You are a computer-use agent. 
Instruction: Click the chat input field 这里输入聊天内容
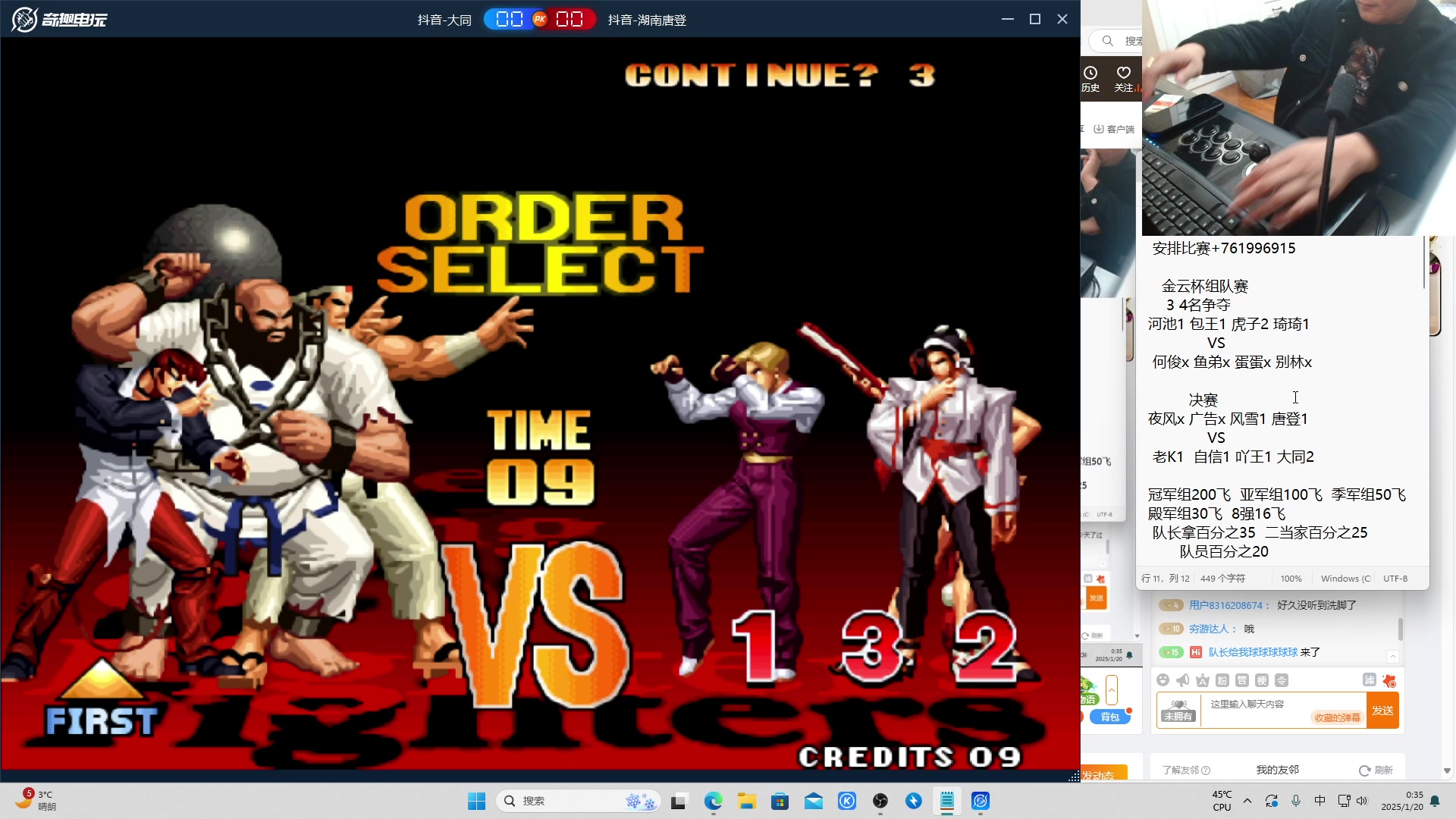[x=1284, y=711]
